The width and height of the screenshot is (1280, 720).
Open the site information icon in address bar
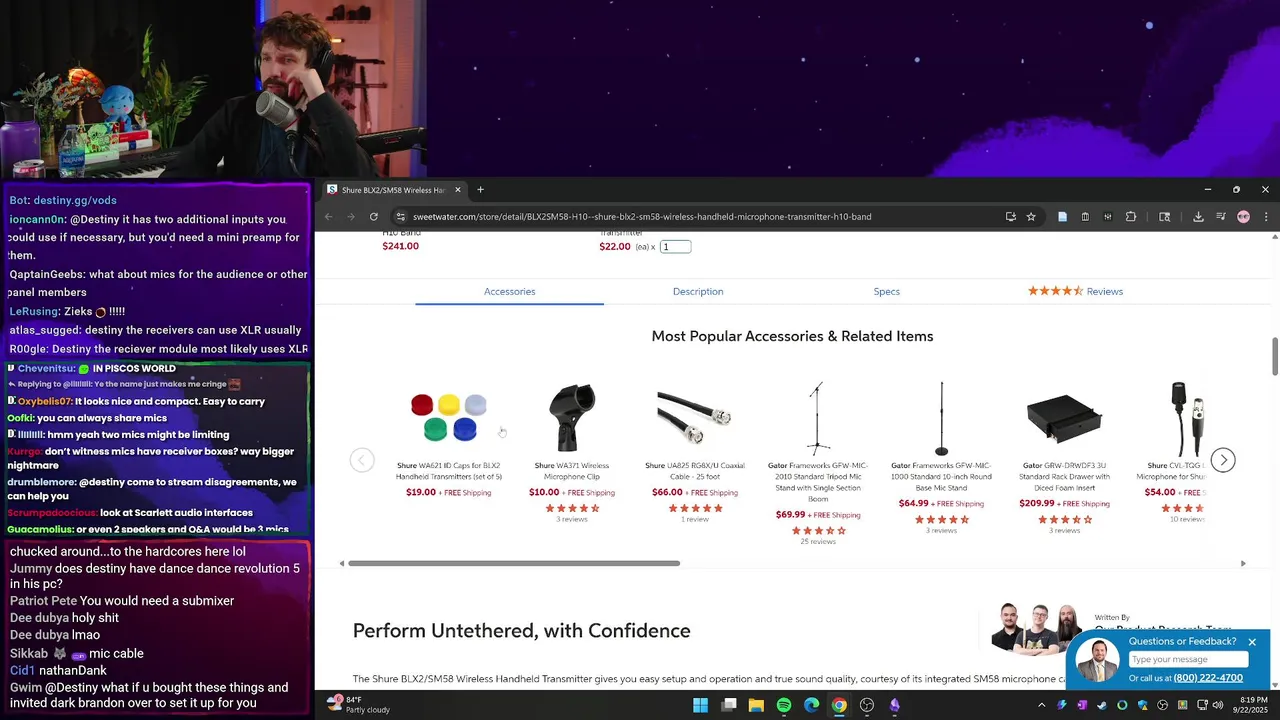400,217
